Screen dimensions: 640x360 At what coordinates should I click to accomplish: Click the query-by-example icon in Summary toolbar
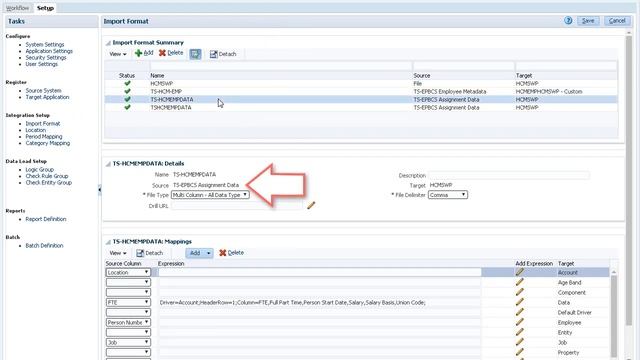pyautogui.click(x=195, y=54)
